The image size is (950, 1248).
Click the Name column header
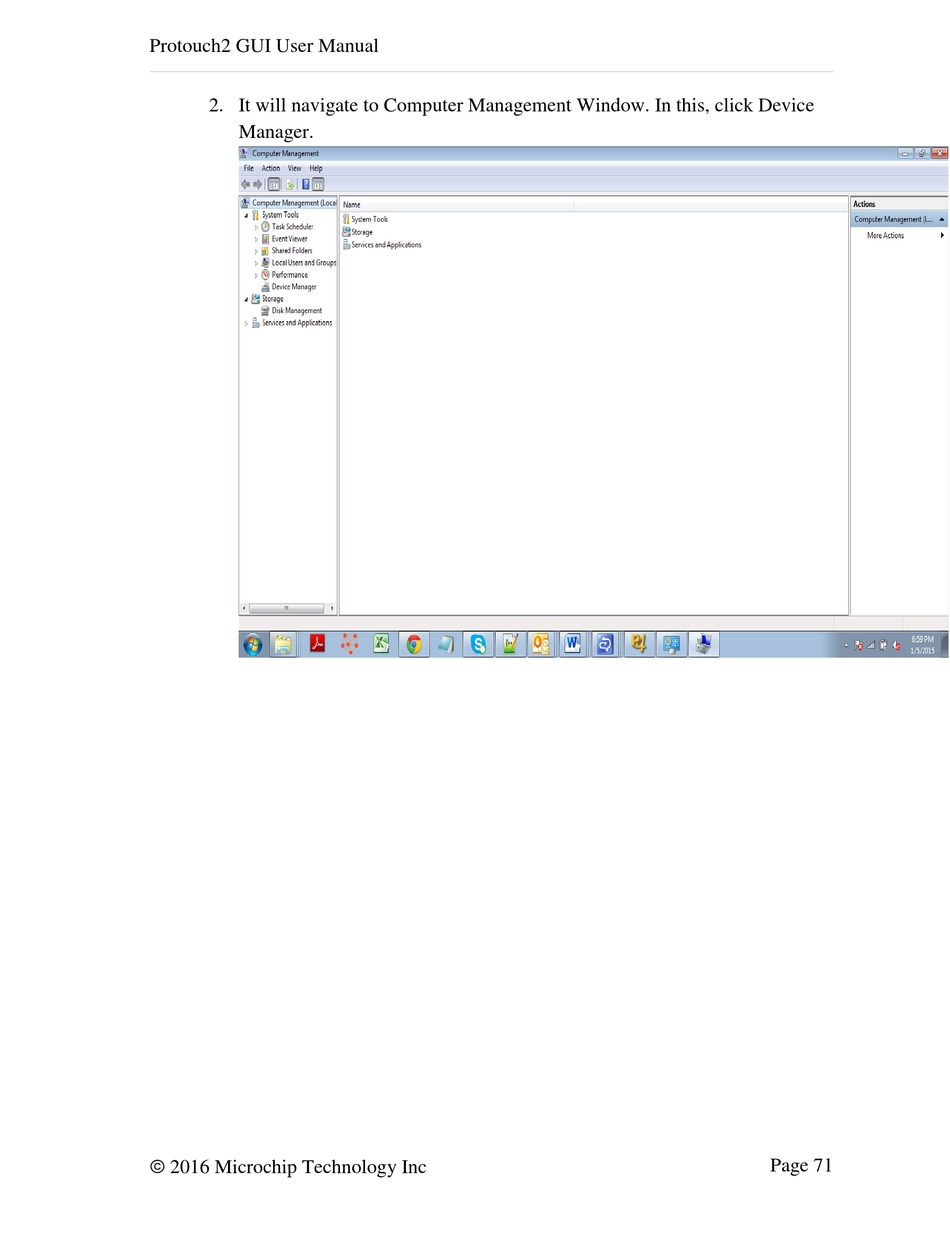(x=456, y=204)
